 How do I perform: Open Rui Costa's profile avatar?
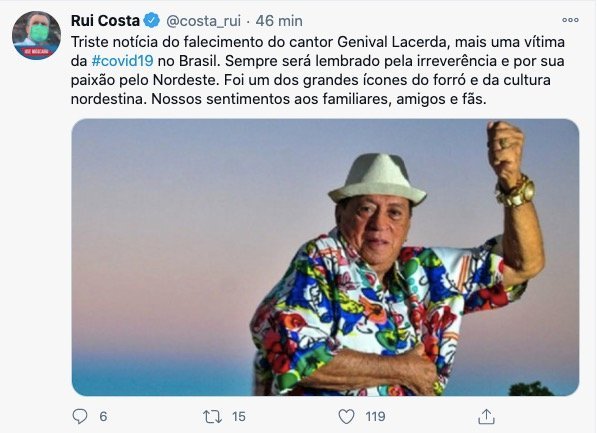[x=36, y=35]
